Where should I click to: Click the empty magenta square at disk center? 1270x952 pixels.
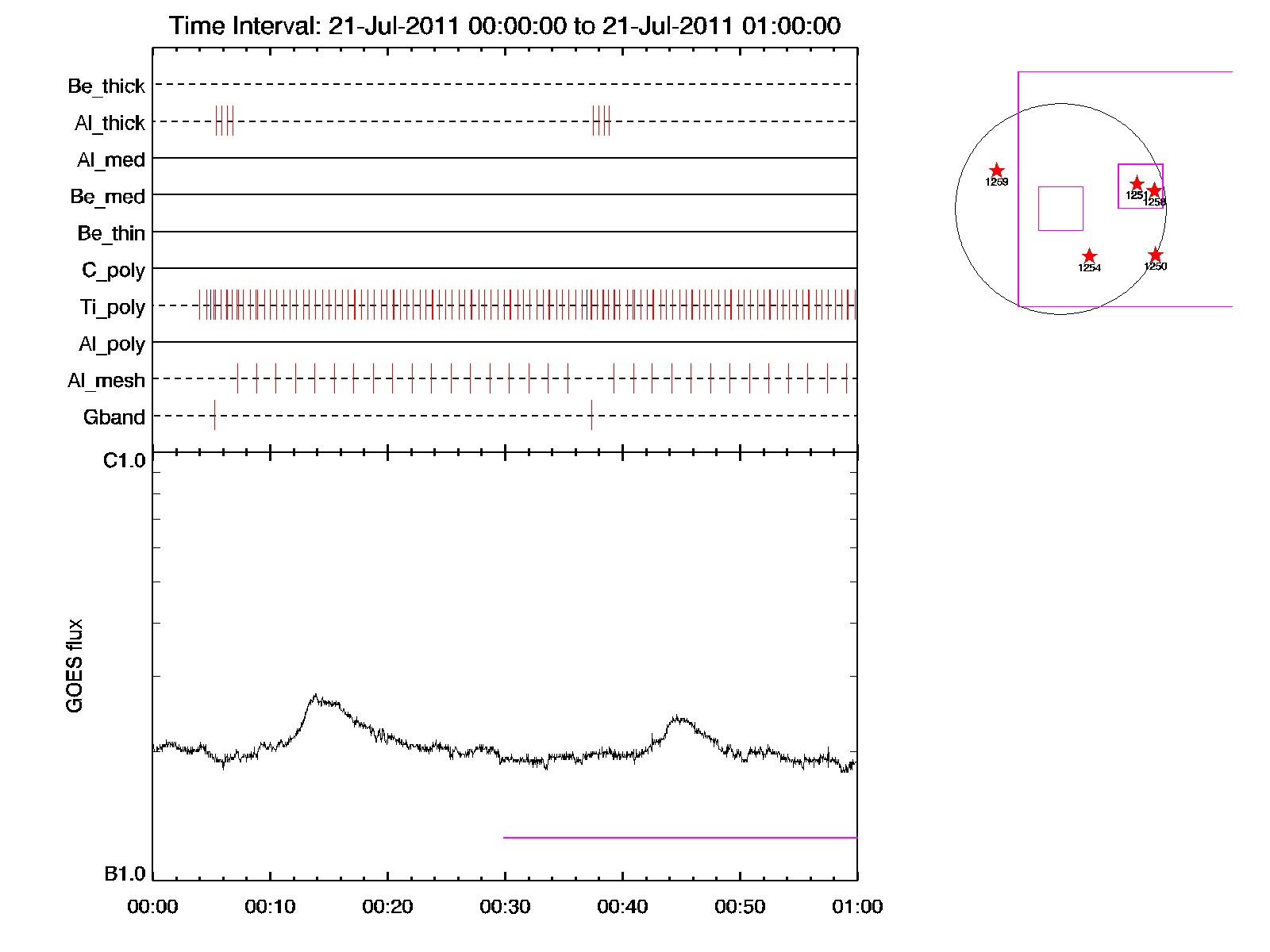[1060, 209]
